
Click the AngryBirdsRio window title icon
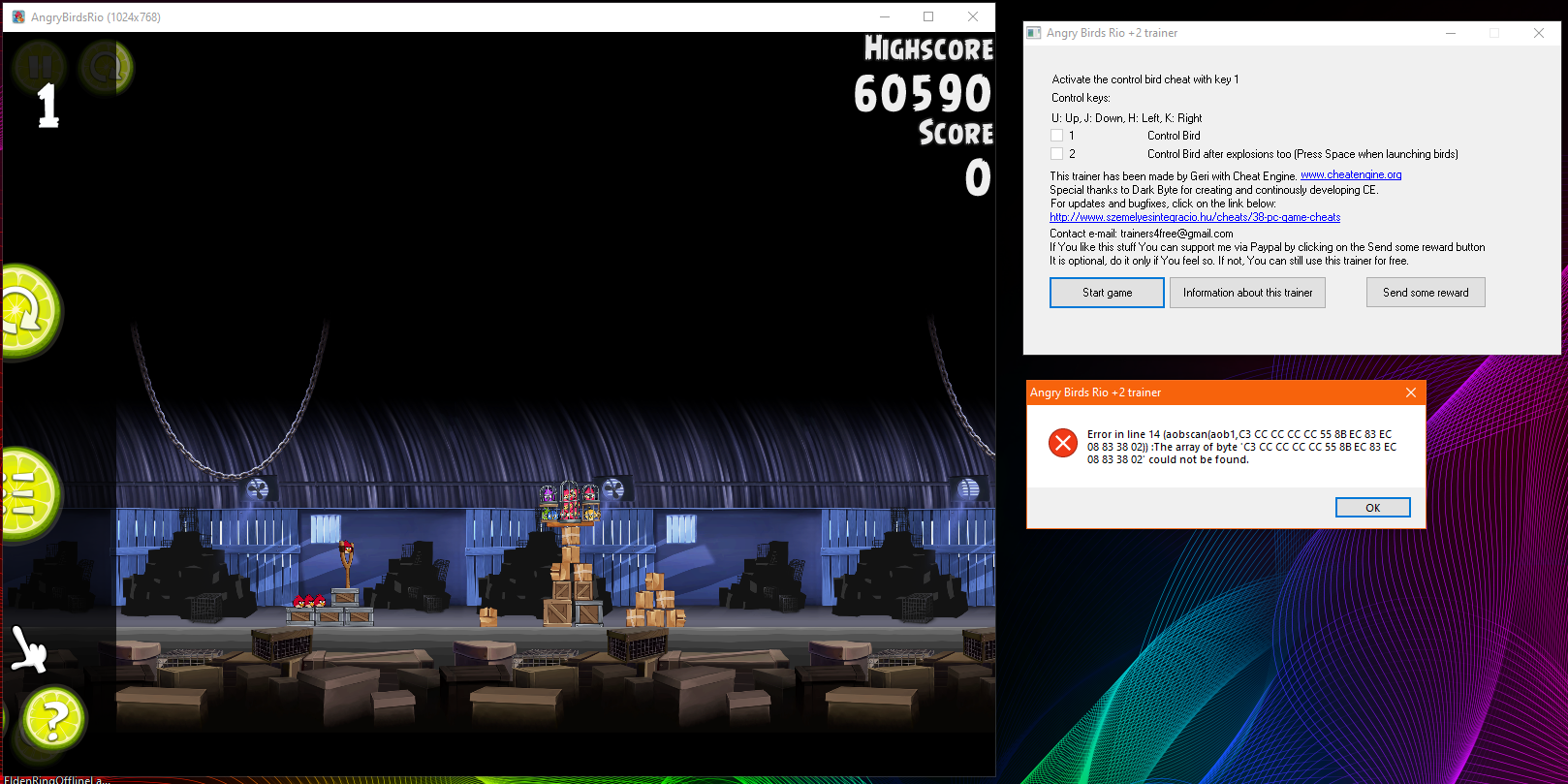pyautogui.click(x=18, y=17)
